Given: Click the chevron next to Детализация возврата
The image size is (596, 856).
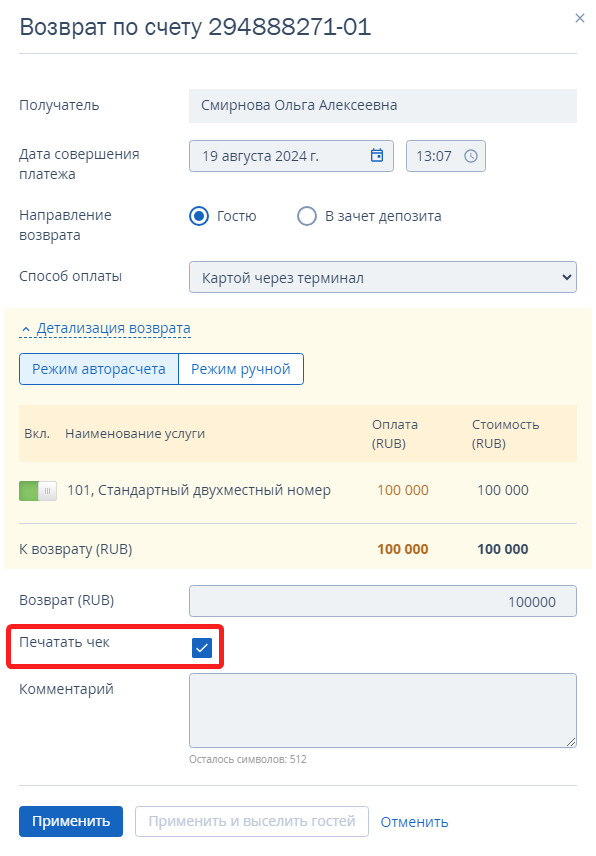Looking at the screenshot, I should [x=26, y=329].
